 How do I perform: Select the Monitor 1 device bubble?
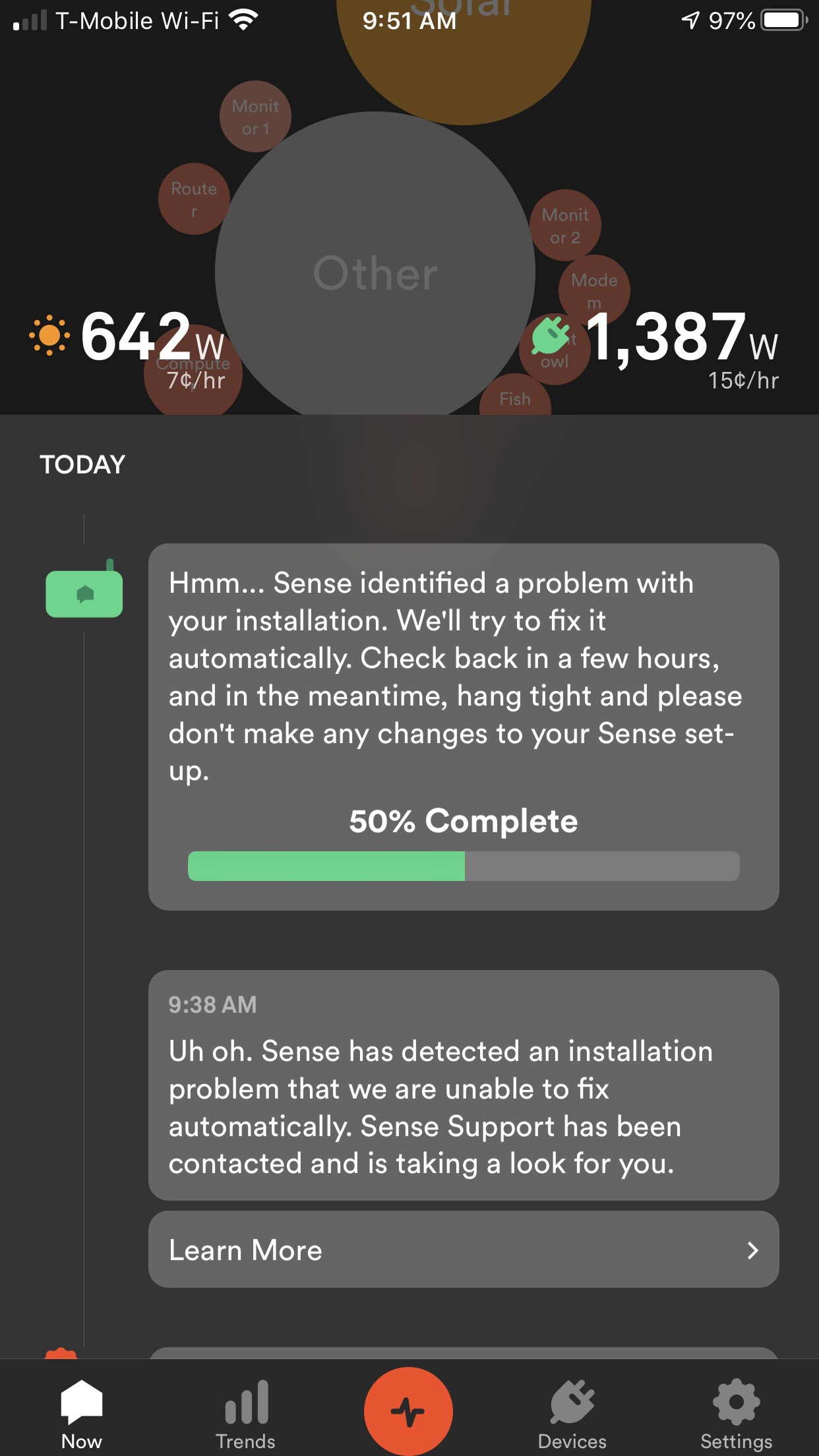pyautogui.click(x=255, y=117)
